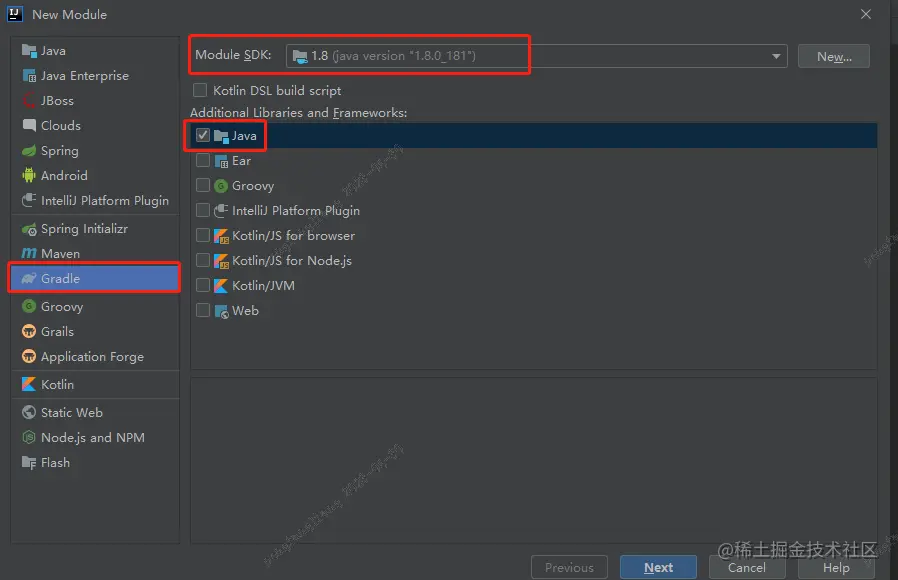Click the Kotlin/JS for browser icon
This screenshot has height=580, width=898.
(x=221, y=235)
